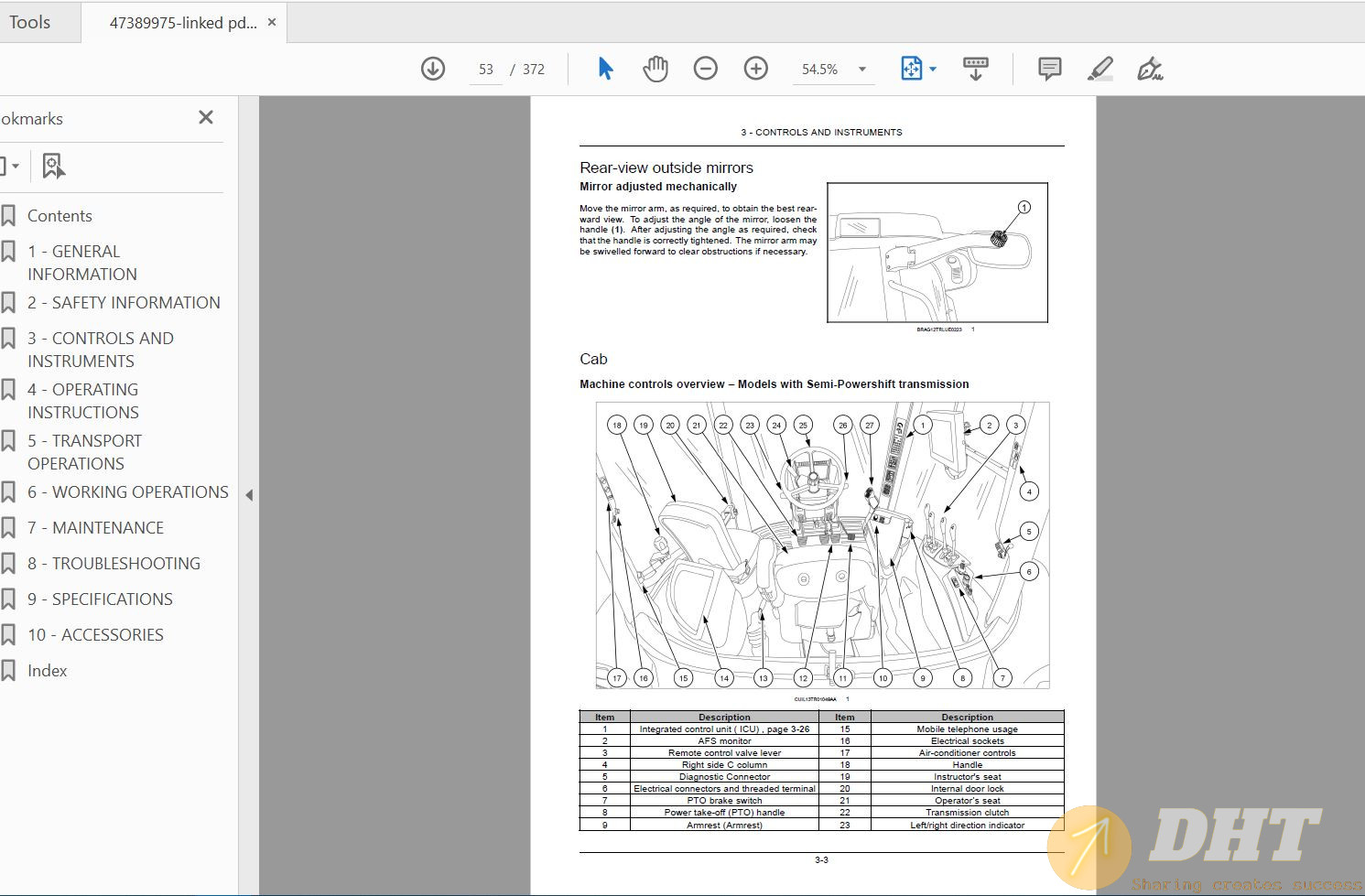Activate the Hand pan tool
The image size is (1365, 896).
coord(655,69)
